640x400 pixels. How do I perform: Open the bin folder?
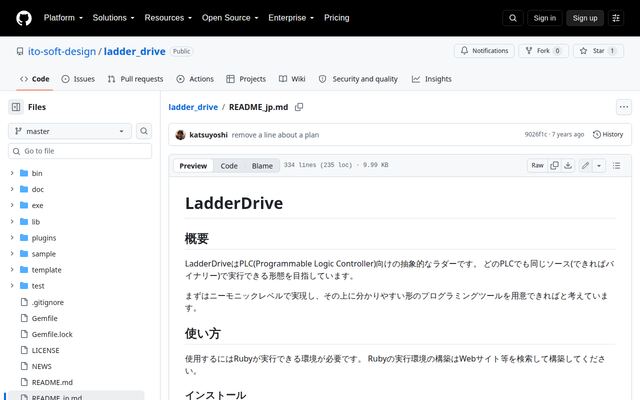point(37,173)
